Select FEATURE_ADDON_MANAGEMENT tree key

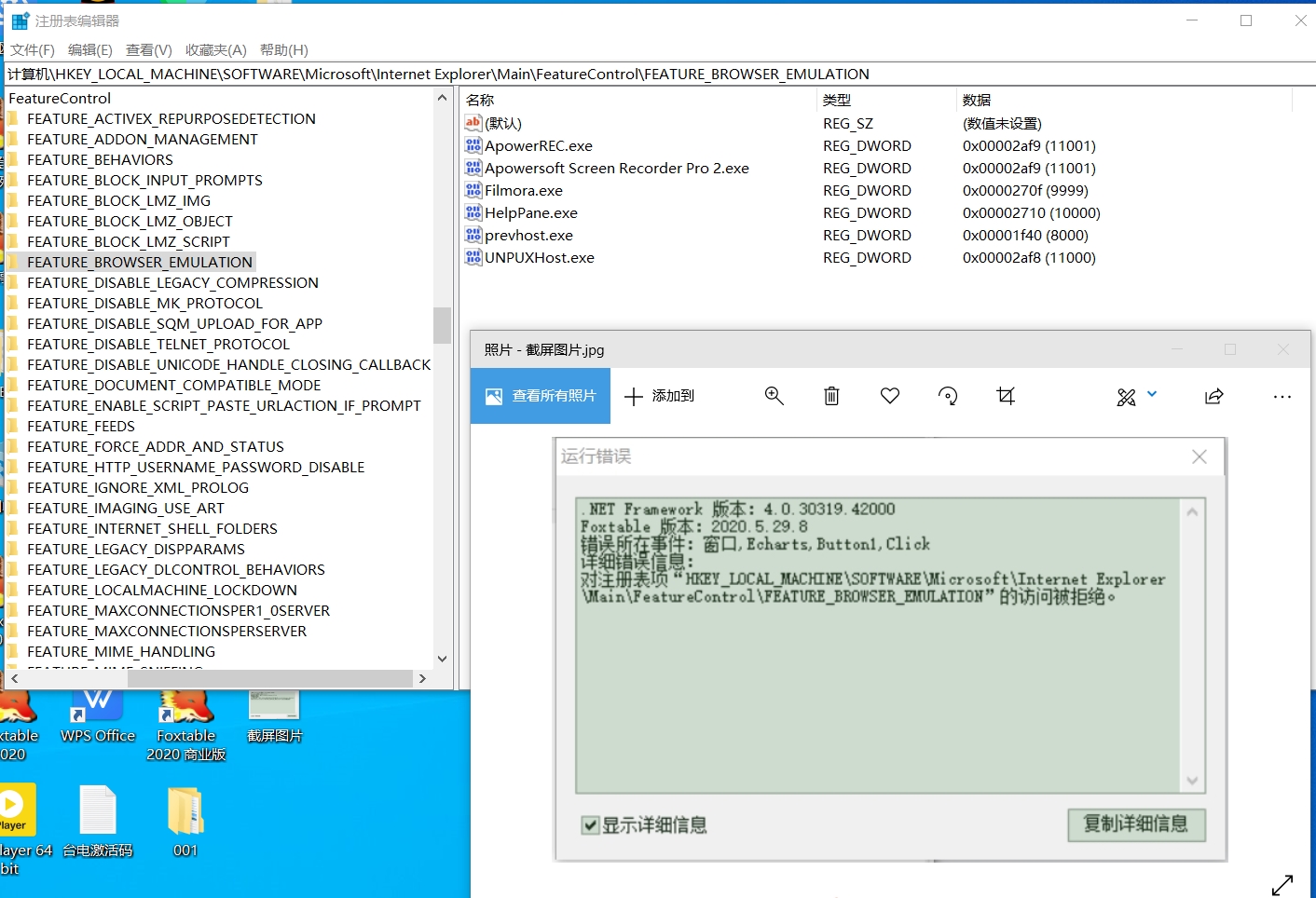(x=143, y=140)
